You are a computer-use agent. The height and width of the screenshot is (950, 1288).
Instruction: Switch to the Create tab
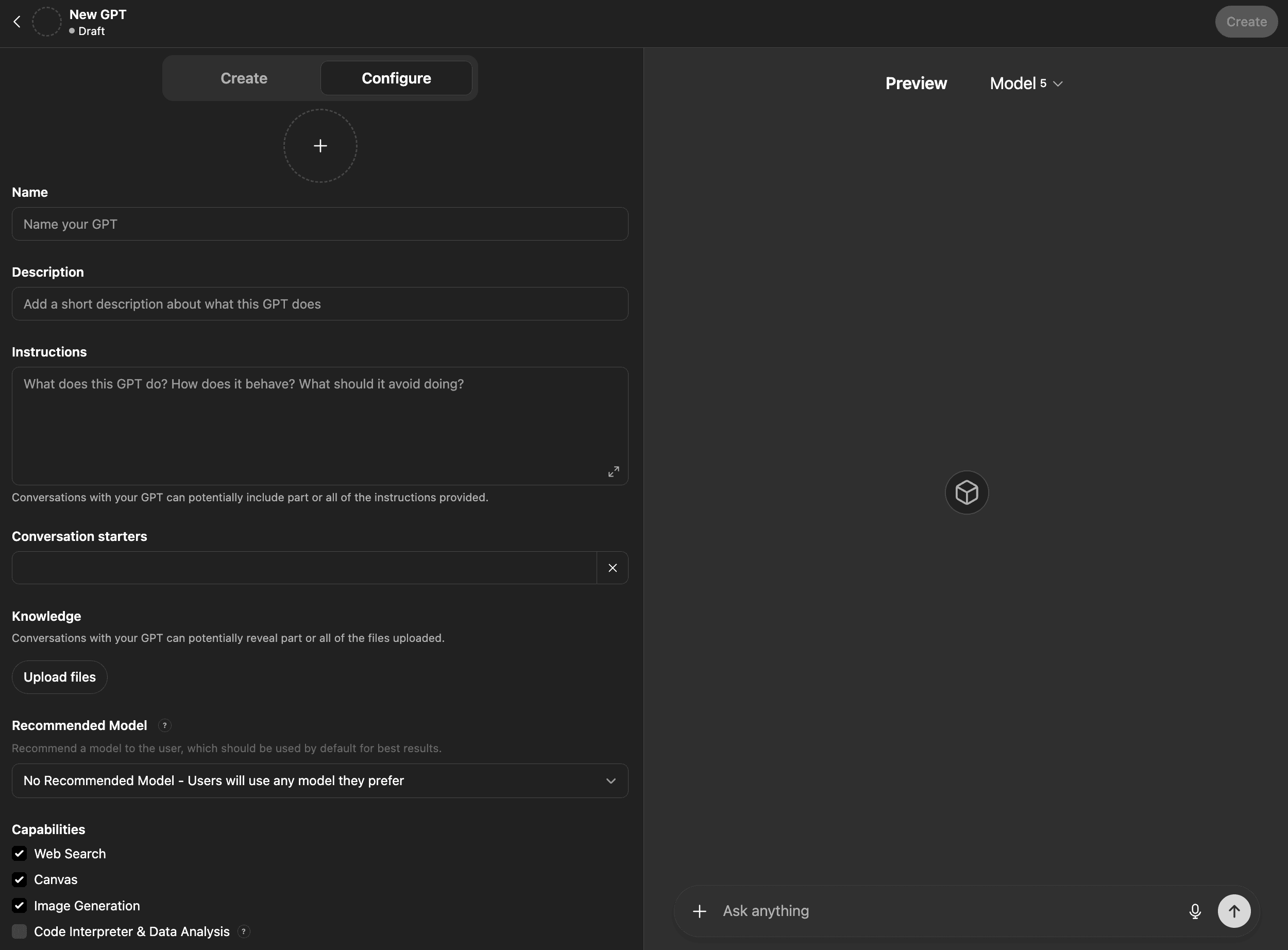pos(244,78)
